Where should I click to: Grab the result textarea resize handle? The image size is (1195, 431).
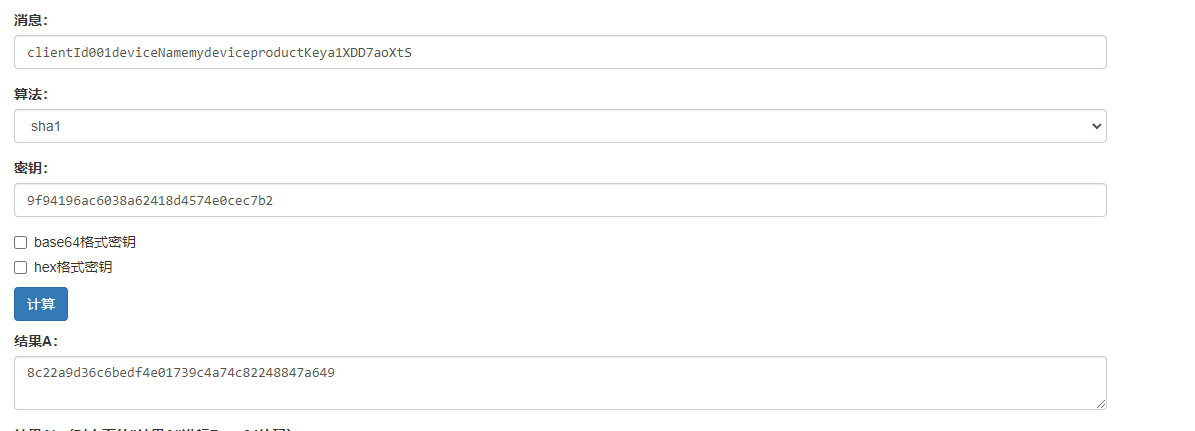1101,404
